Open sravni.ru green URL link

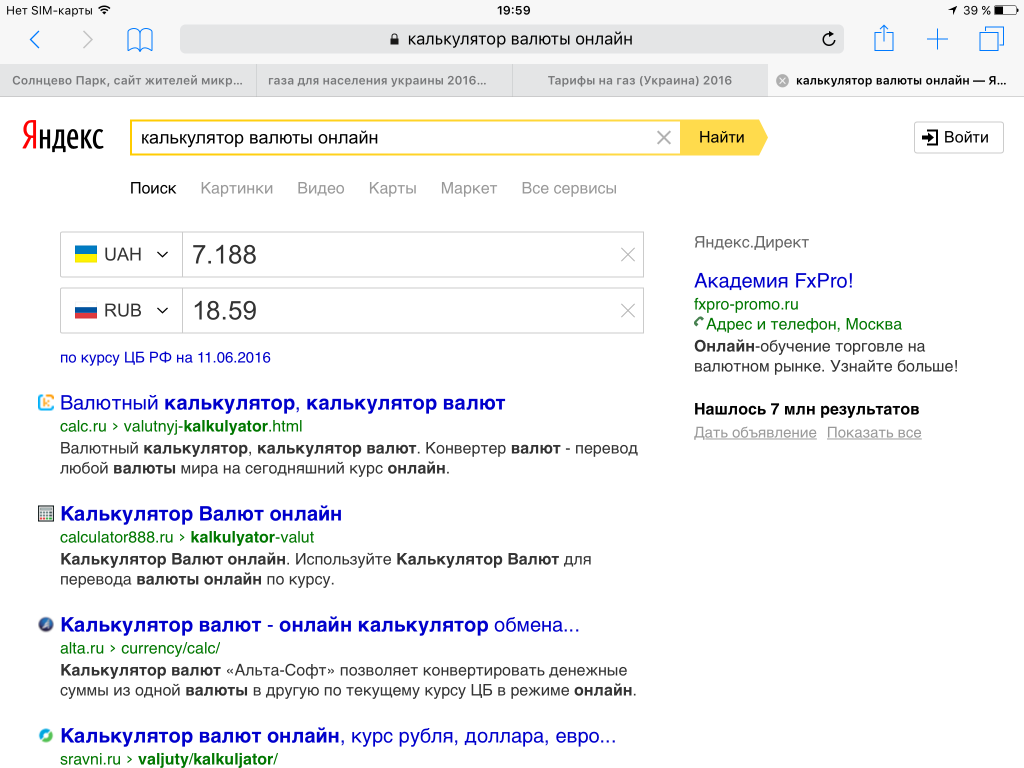168,759
